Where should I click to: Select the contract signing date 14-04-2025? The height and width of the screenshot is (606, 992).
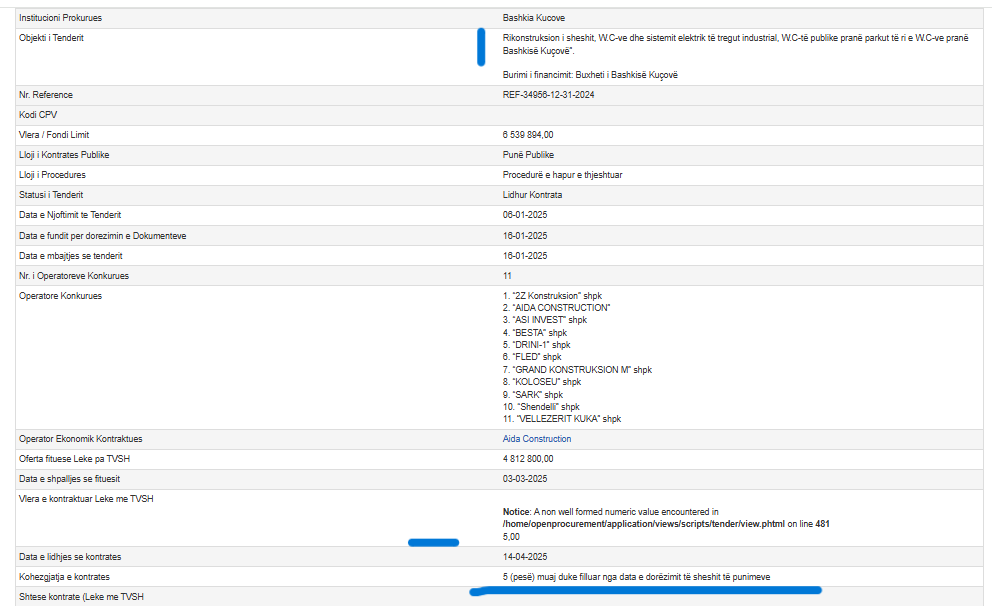(x=525, y=556)
